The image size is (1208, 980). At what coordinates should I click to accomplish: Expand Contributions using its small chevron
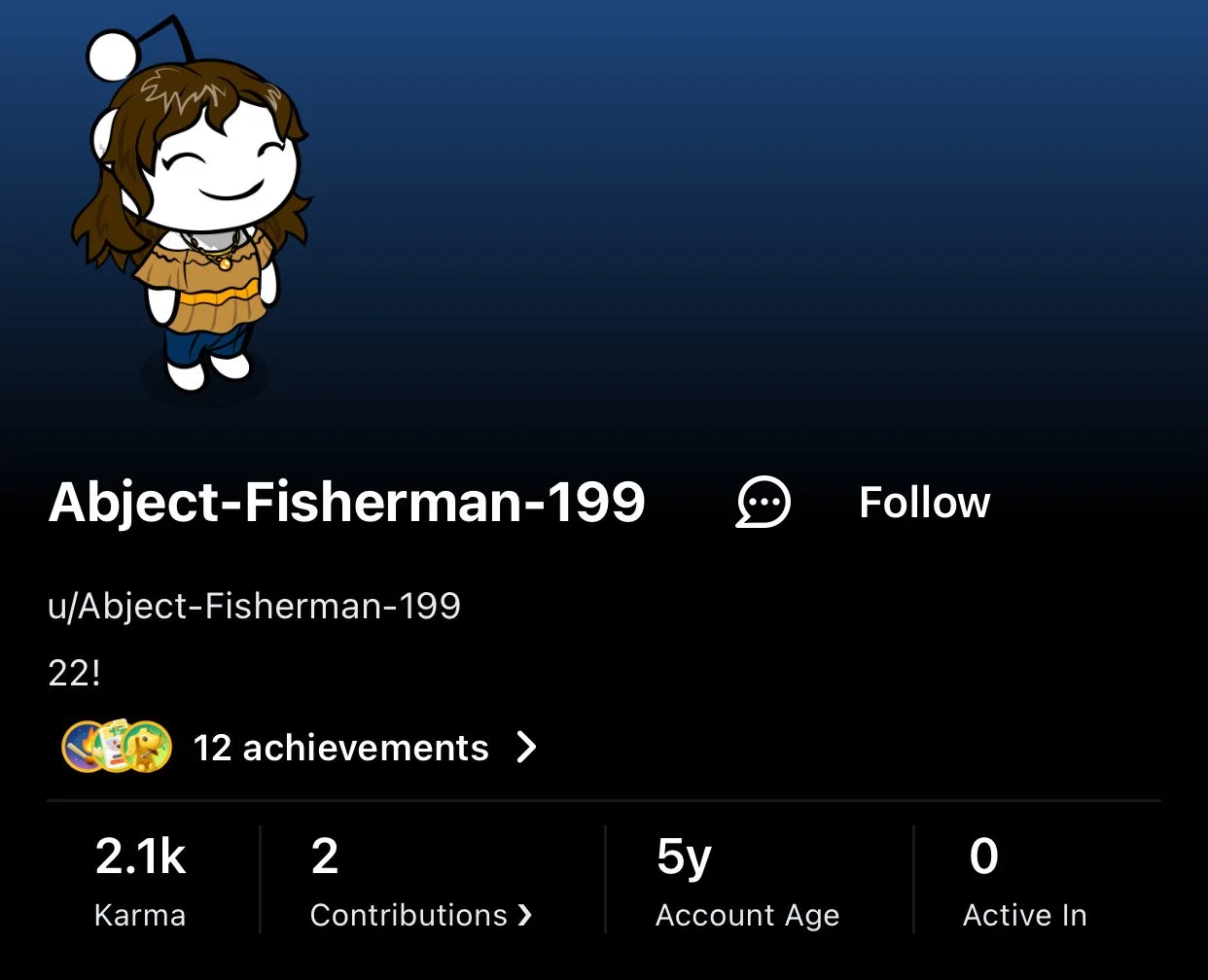pyautogui.click(x=525, y=915)
